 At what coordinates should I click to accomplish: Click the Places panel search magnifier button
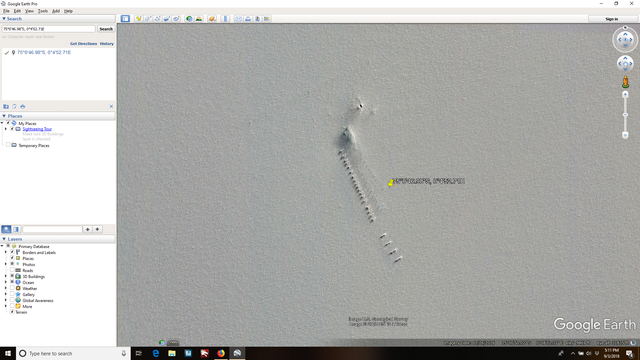pos(6,229)
